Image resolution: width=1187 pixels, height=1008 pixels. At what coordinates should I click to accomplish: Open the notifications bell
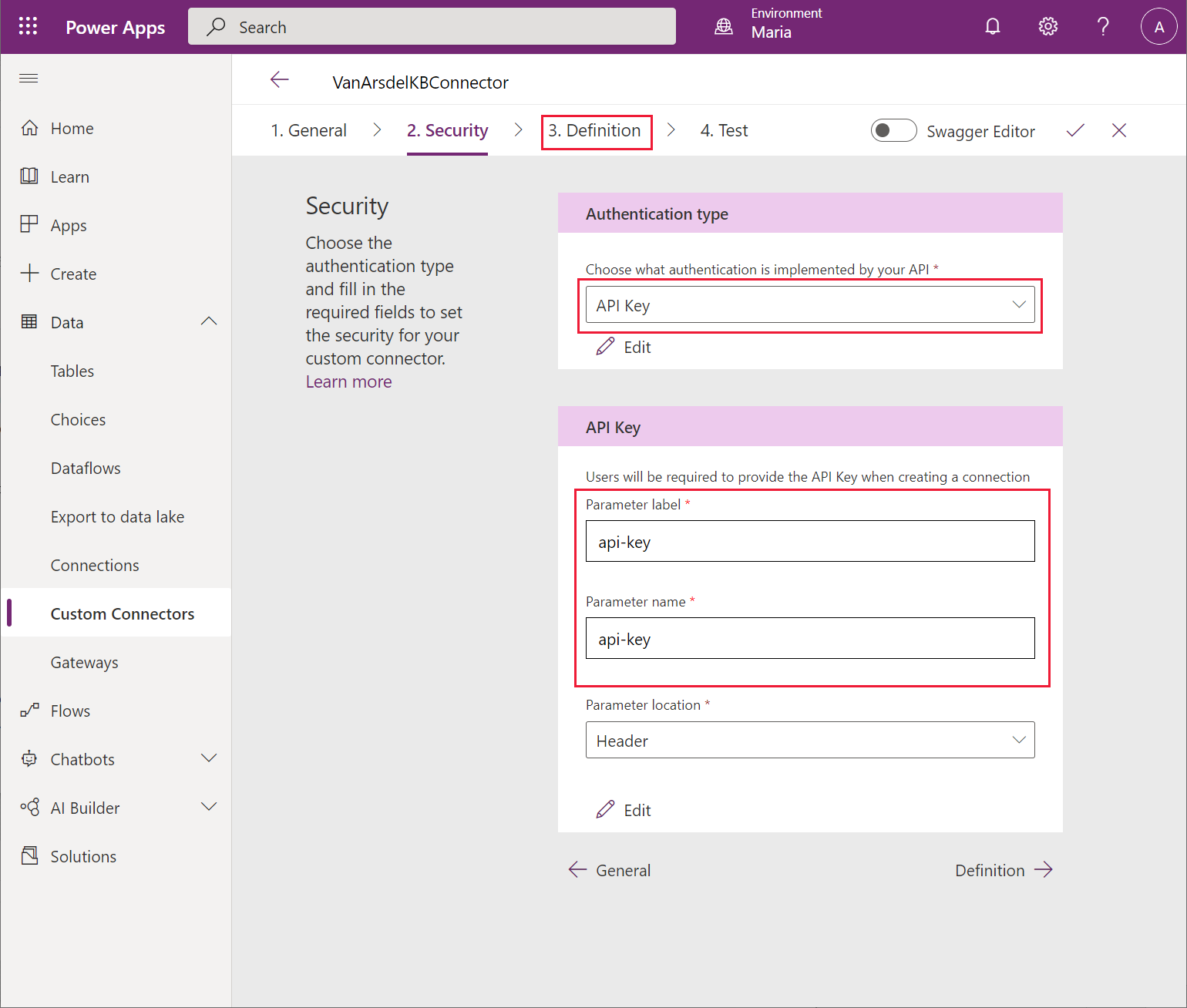point(993,27)
